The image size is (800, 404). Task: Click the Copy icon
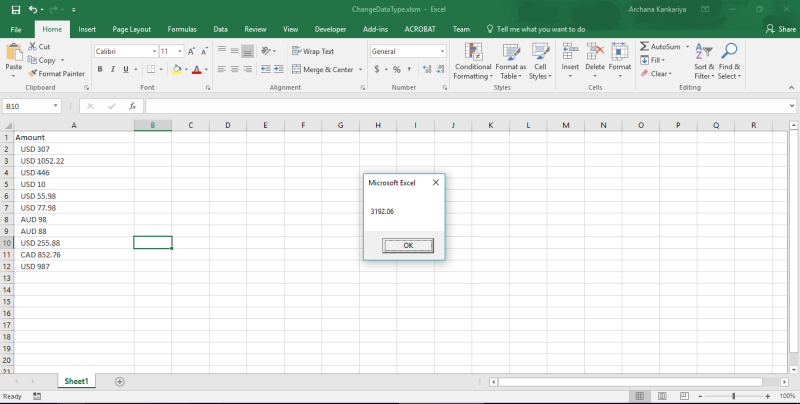click(x=33, y=60)
